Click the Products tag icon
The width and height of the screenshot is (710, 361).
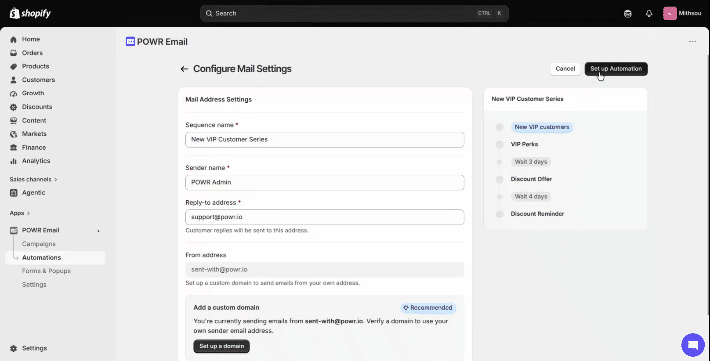point(14,66)
